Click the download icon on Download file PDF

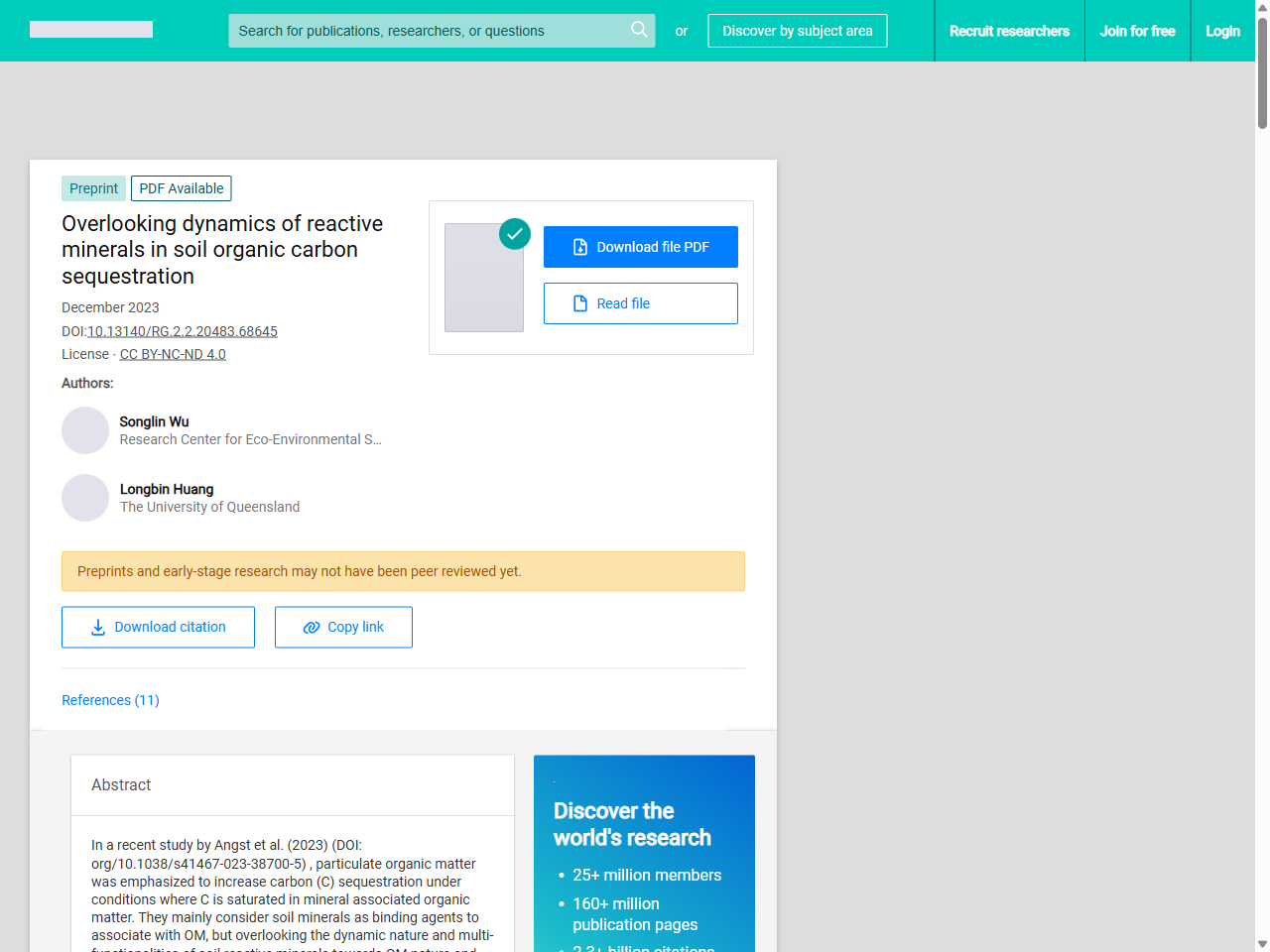pos(579,247)
